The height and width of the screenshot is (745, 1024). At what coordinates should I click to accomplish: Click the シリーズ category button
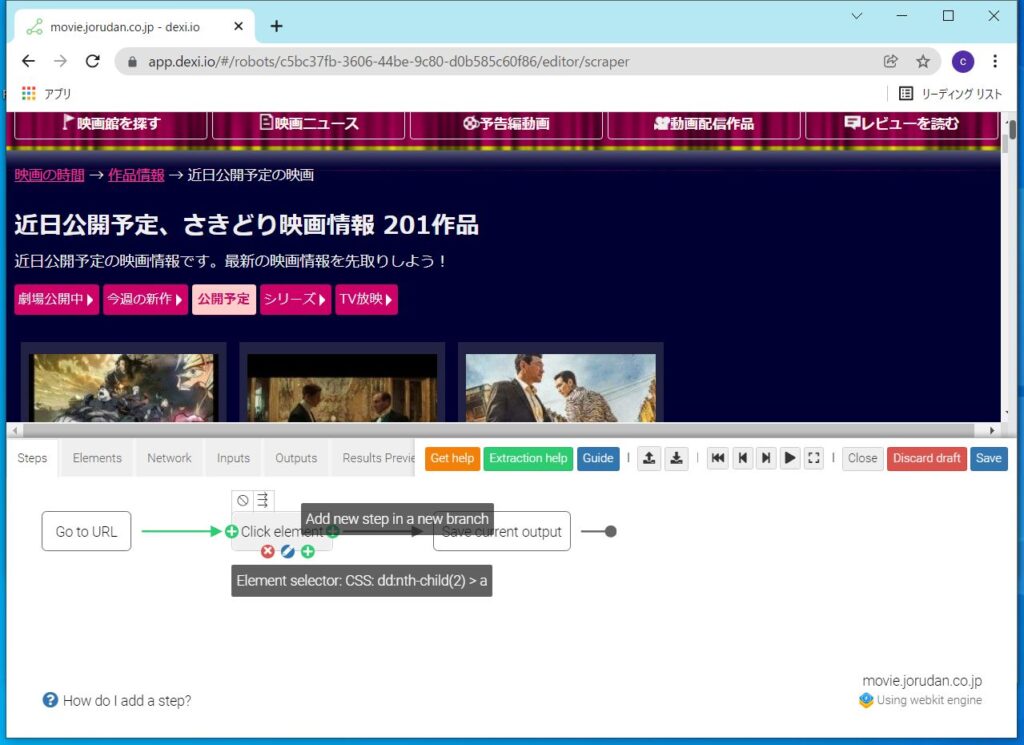[295, 300]
